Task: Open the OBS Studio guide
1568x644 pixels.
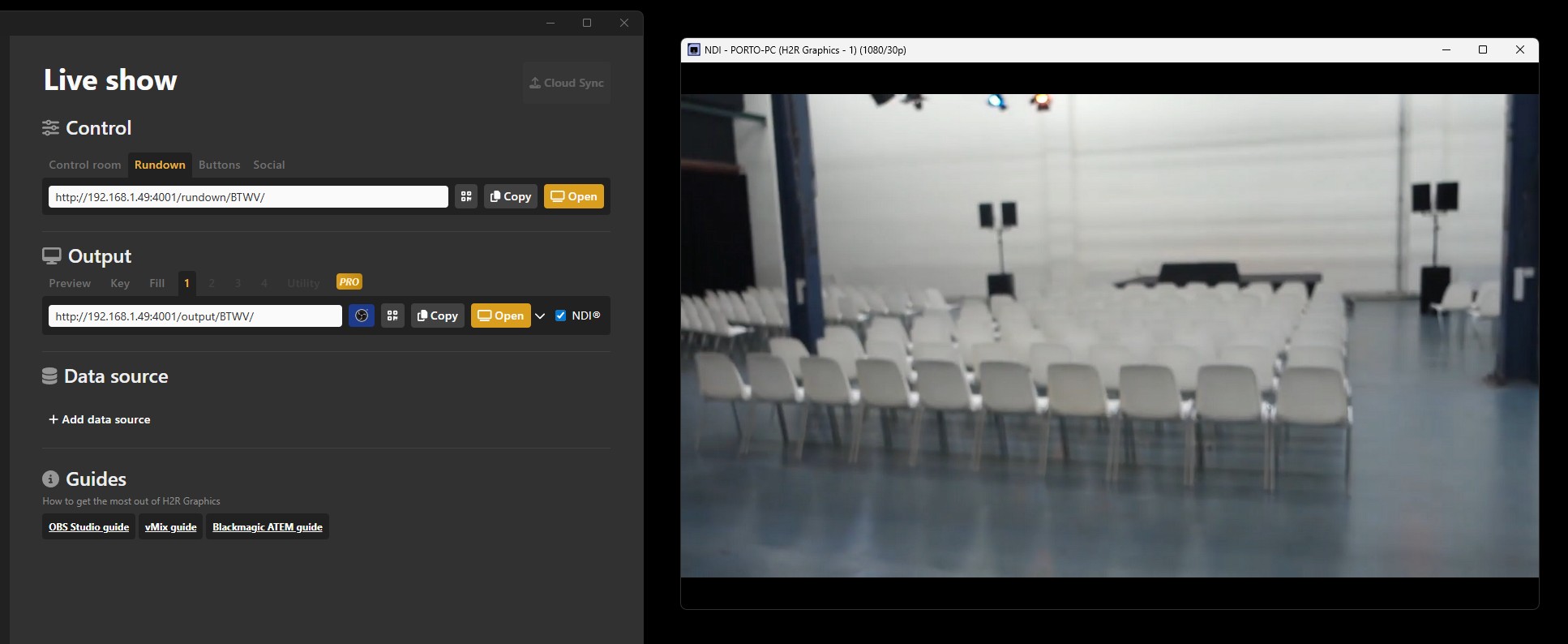Action: tap(88, 527)
